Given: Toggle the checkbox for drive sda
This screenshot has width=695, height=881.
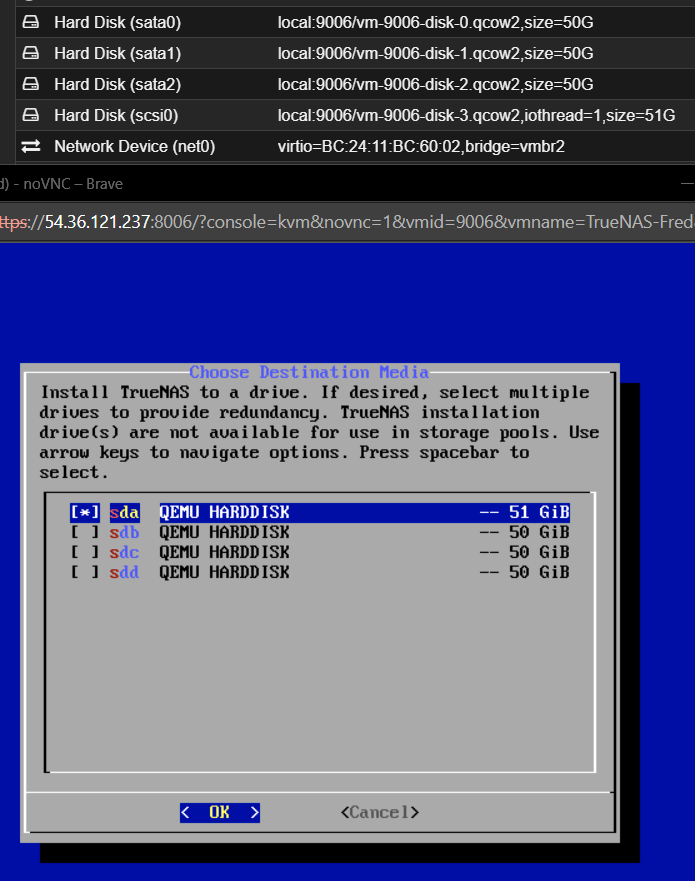Looking at the screenshot, I should click(x=85, y=512).
